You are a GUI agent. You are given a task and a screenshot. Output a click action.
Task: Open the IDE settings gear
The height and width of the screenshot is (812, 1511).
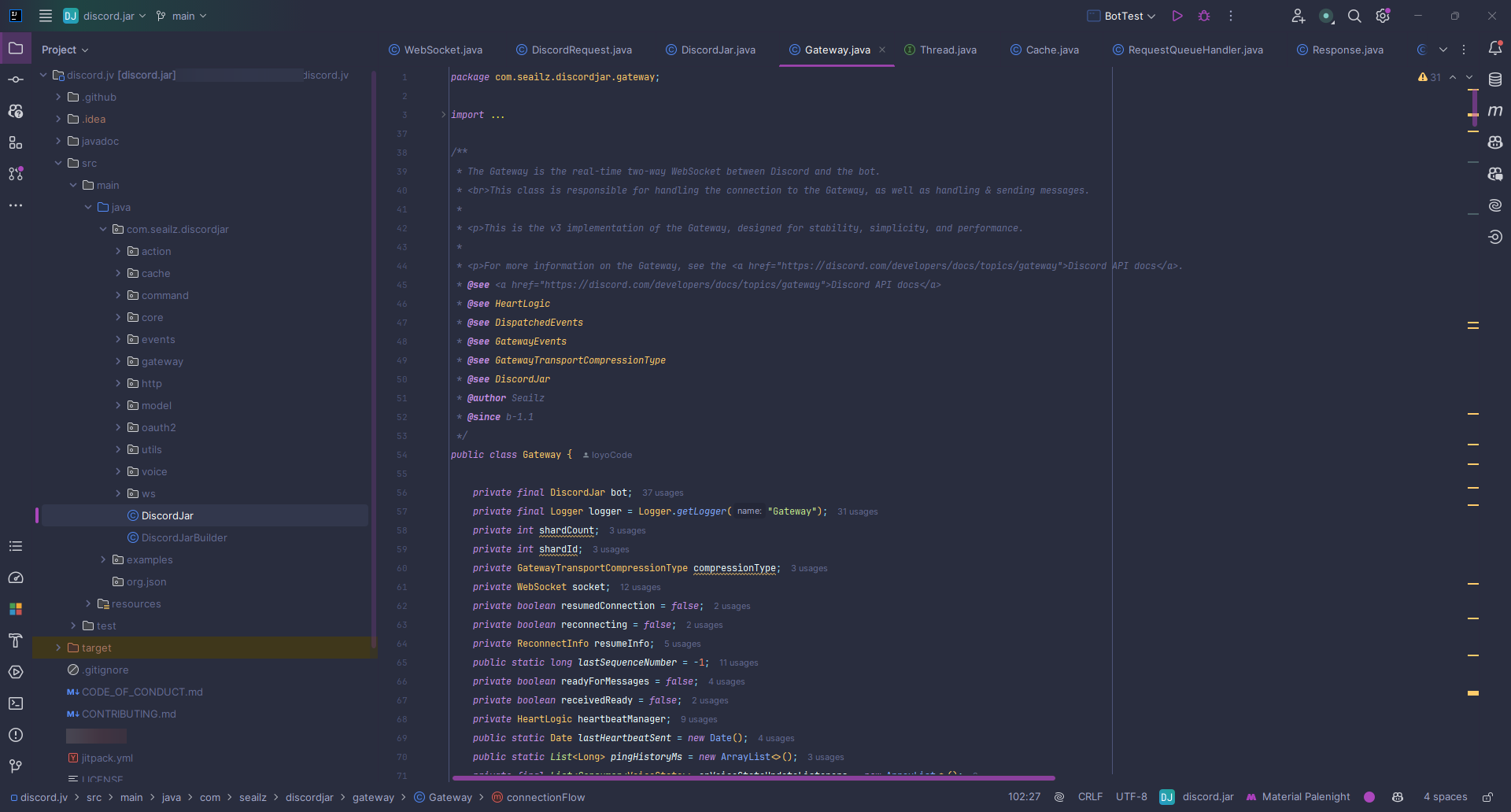[1383, 16]
